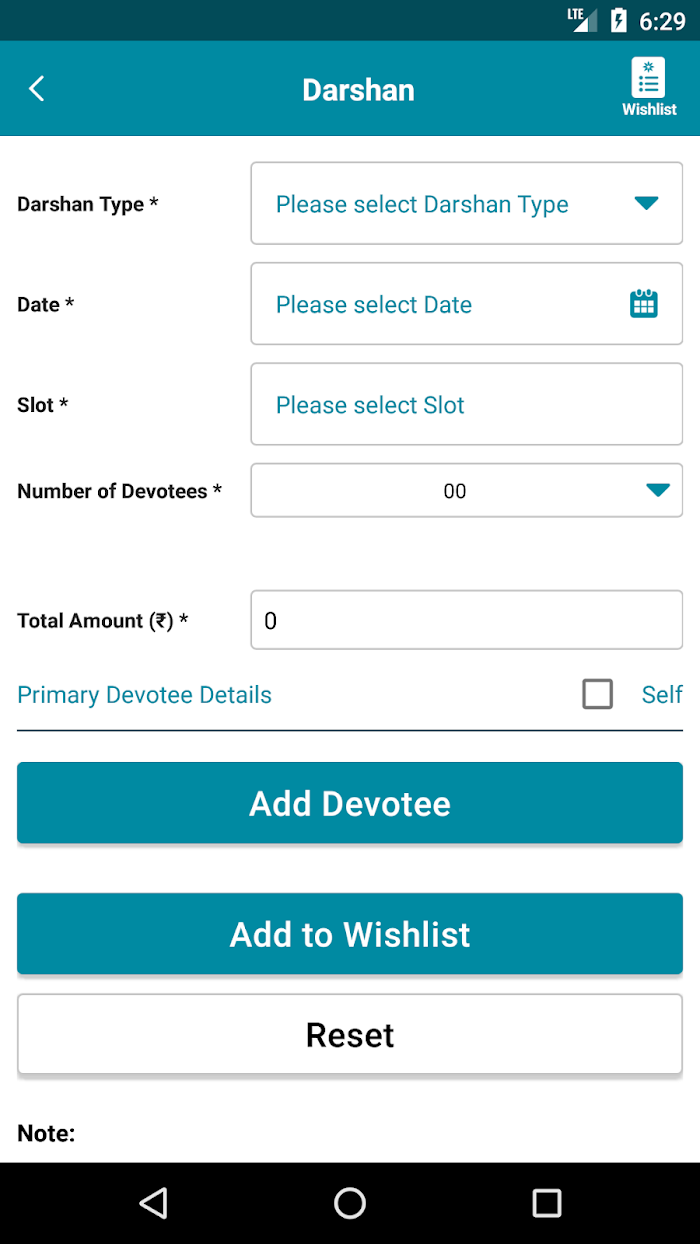
Task: Click the Add to Wishlist button
Action: (350, 934)
